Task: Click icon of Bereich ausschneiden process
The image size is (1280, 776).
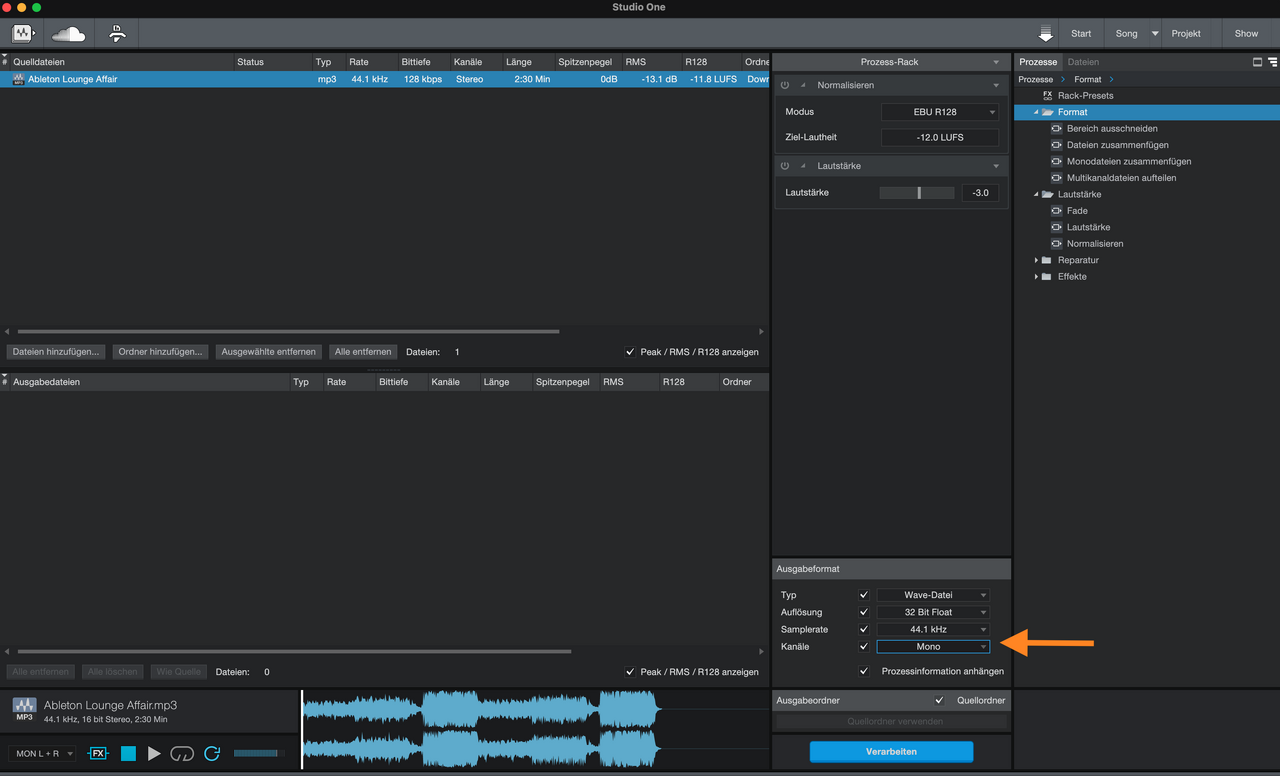Action: pyautogui.click(x=1056, y=129)
